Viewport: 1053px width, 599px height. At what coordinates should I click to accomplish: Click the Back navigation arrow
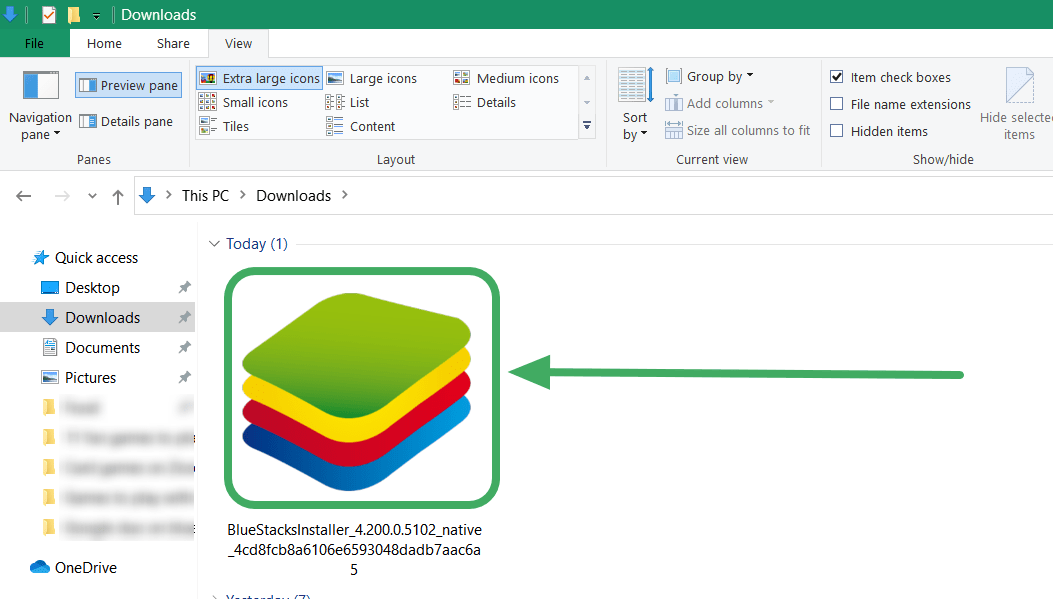click(x=24, y=196)
